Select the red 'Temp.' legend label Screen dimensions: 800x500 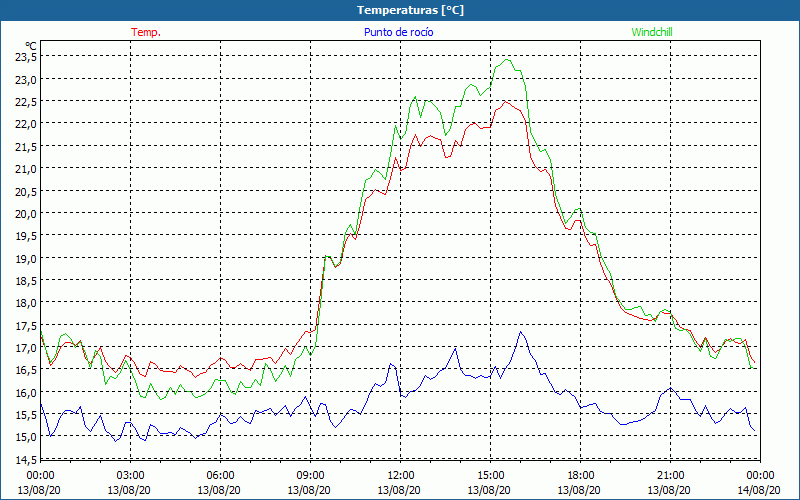146,32
